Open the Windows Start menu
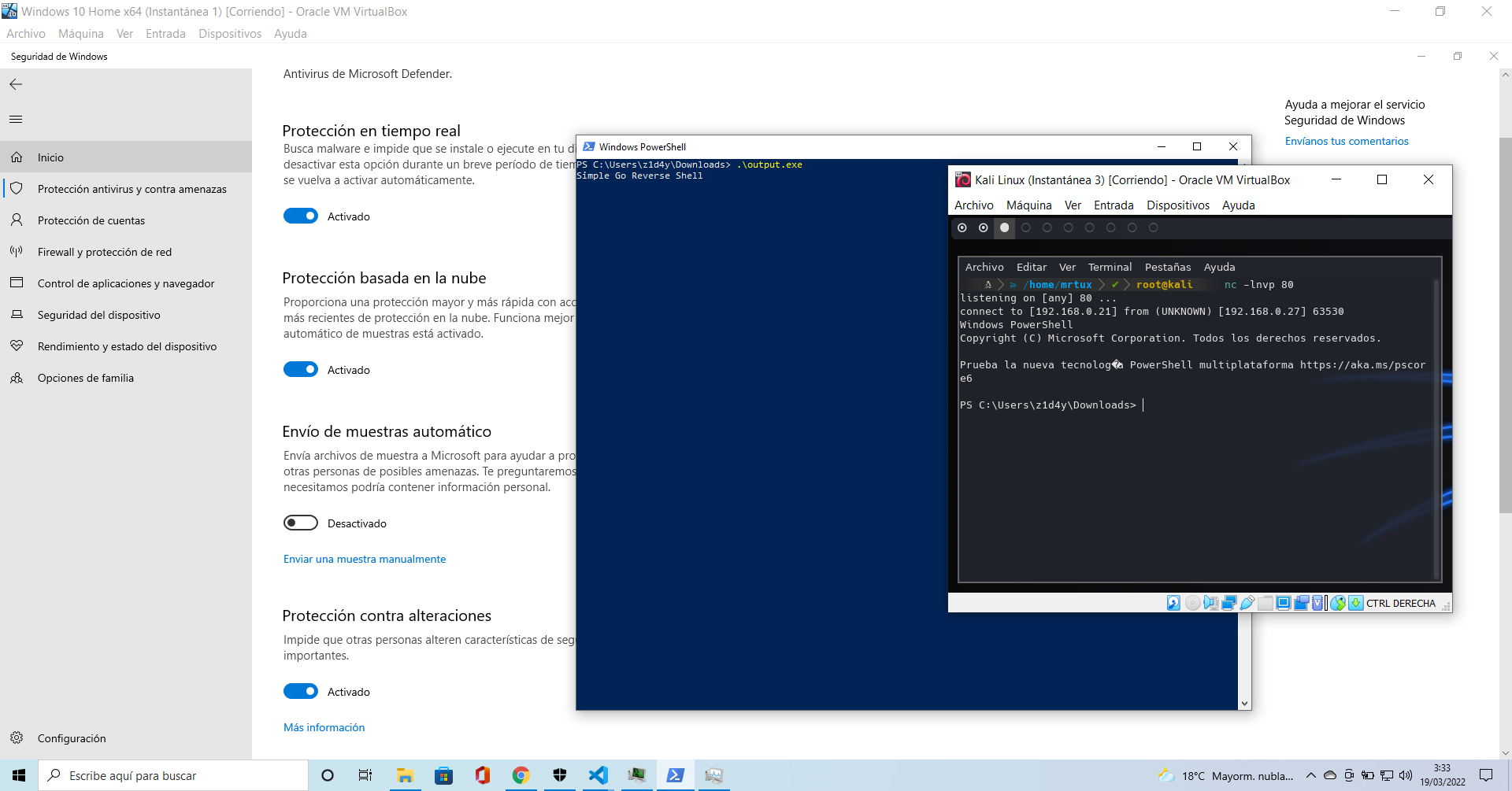 [x=19, y=775]
